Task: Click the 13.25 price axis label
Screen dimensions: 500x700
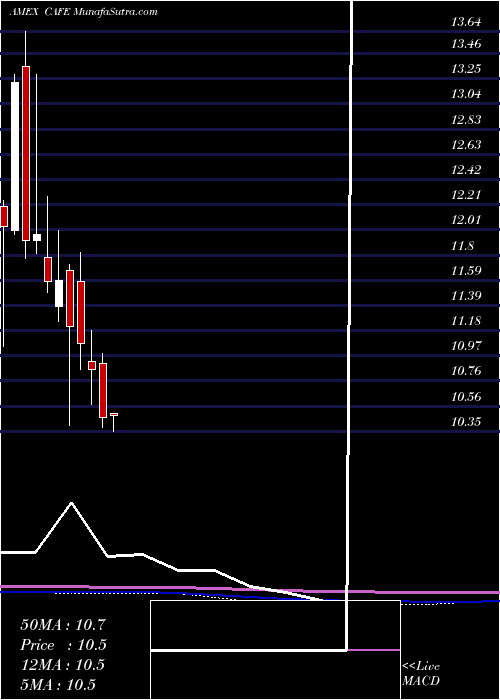Action: [466, 69]
